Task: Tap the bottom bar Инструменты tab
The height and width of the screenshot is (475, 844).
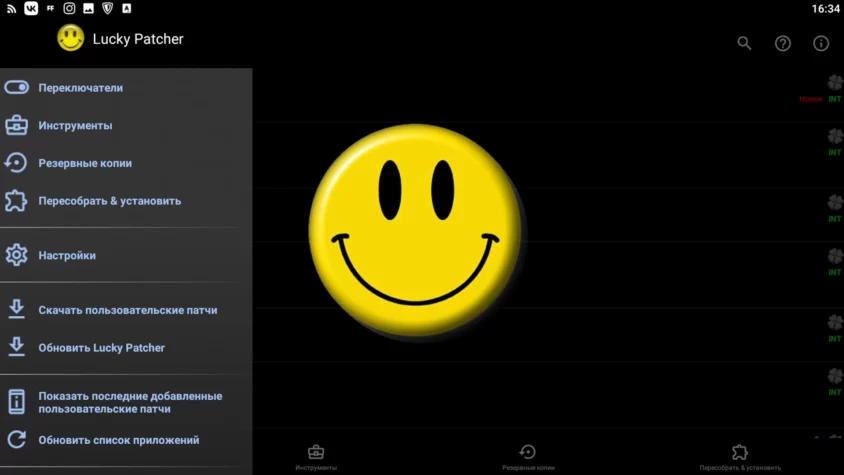Action: pyautogui.click(x=316, y=458)
